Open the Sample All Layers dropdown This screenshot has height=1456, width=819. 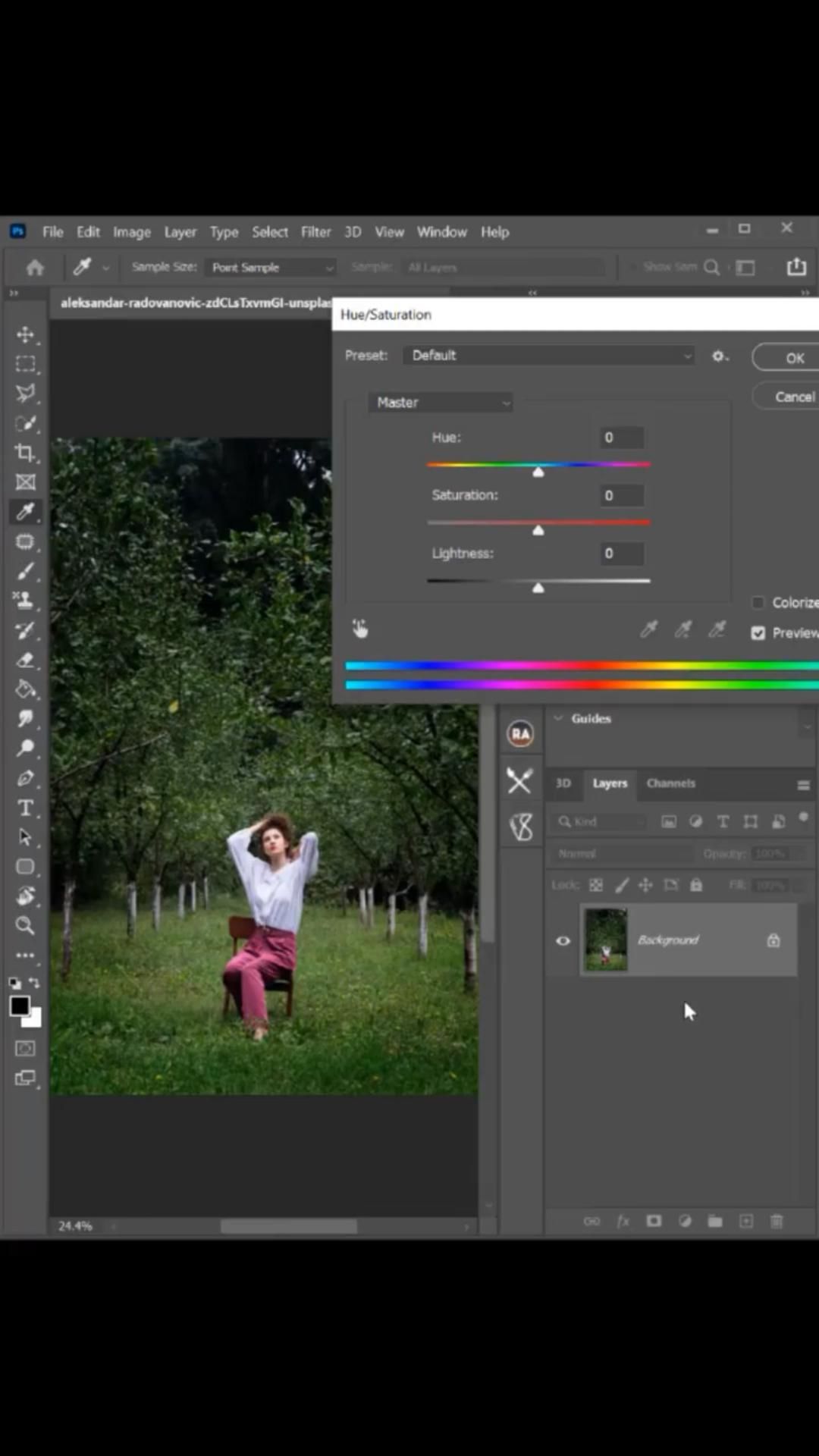click(504, 267)
